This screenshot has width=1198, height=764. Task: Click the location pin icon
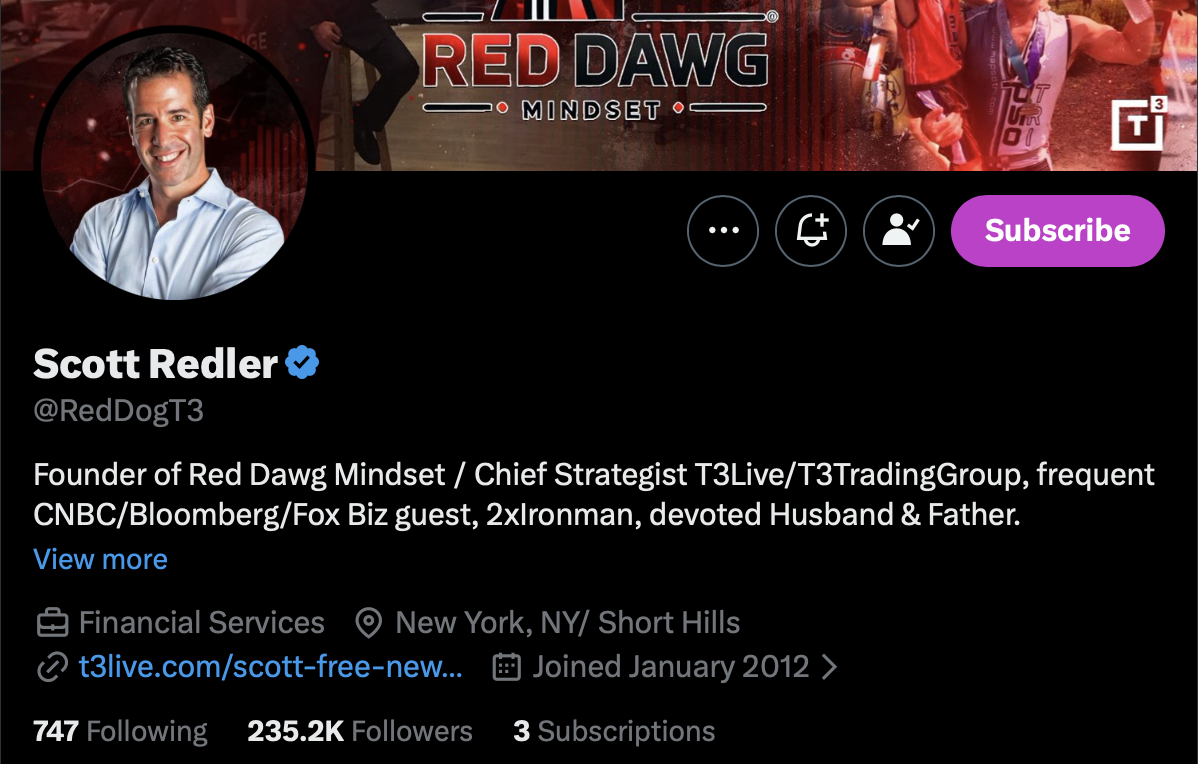[369, 623]
